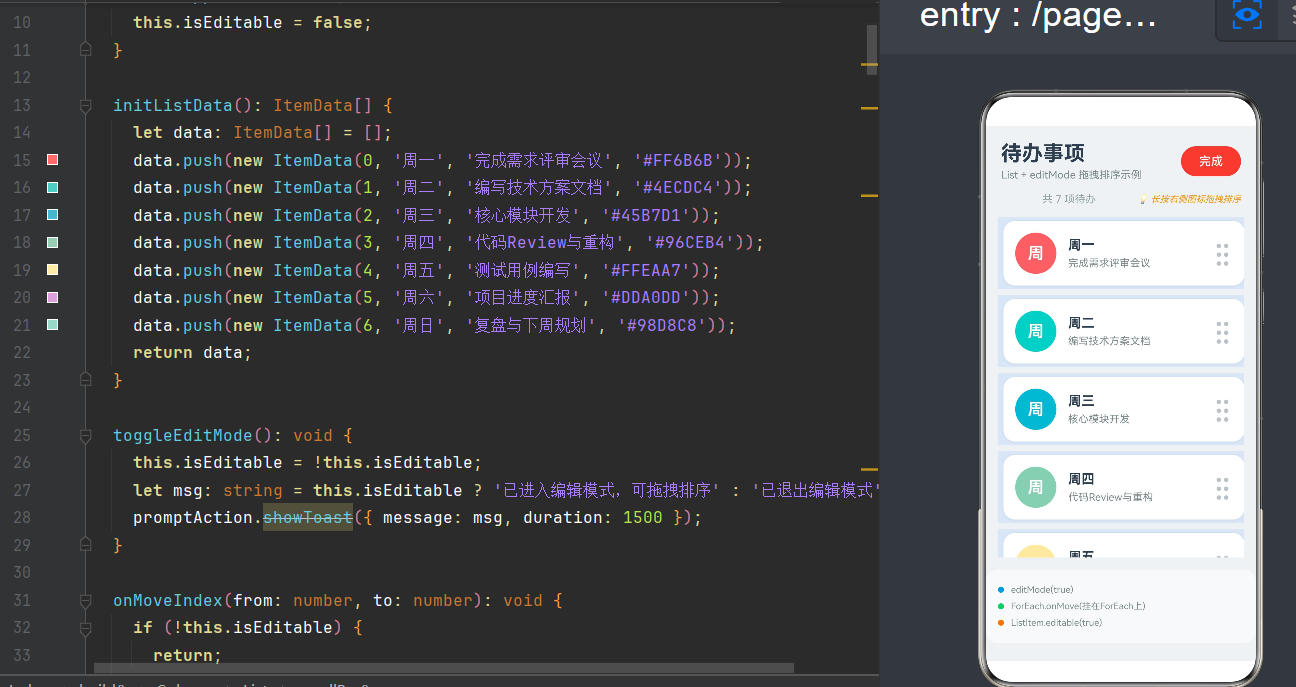Click the 核心模块开发 subtitle in preview
Viewport: 1296px width, 687px height.
click(1099, 419)
